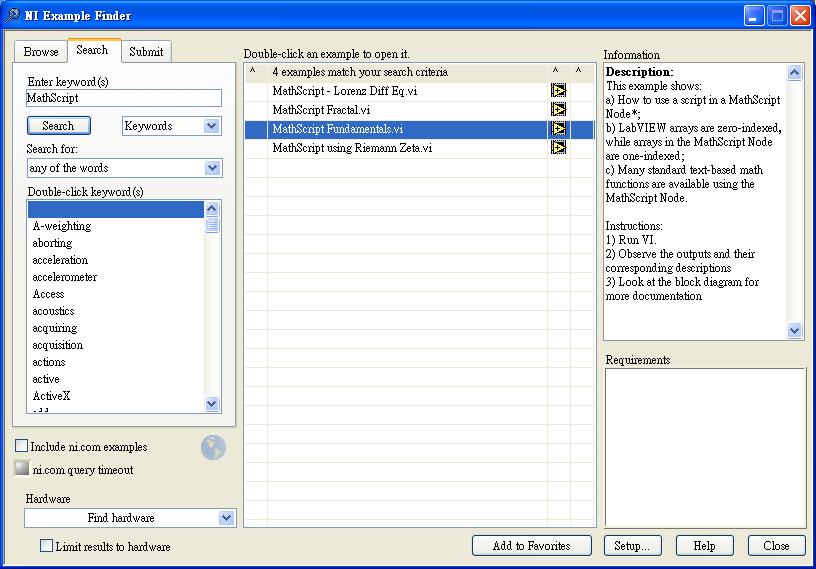Click the Requirements text box

click(x=705, y=448)
